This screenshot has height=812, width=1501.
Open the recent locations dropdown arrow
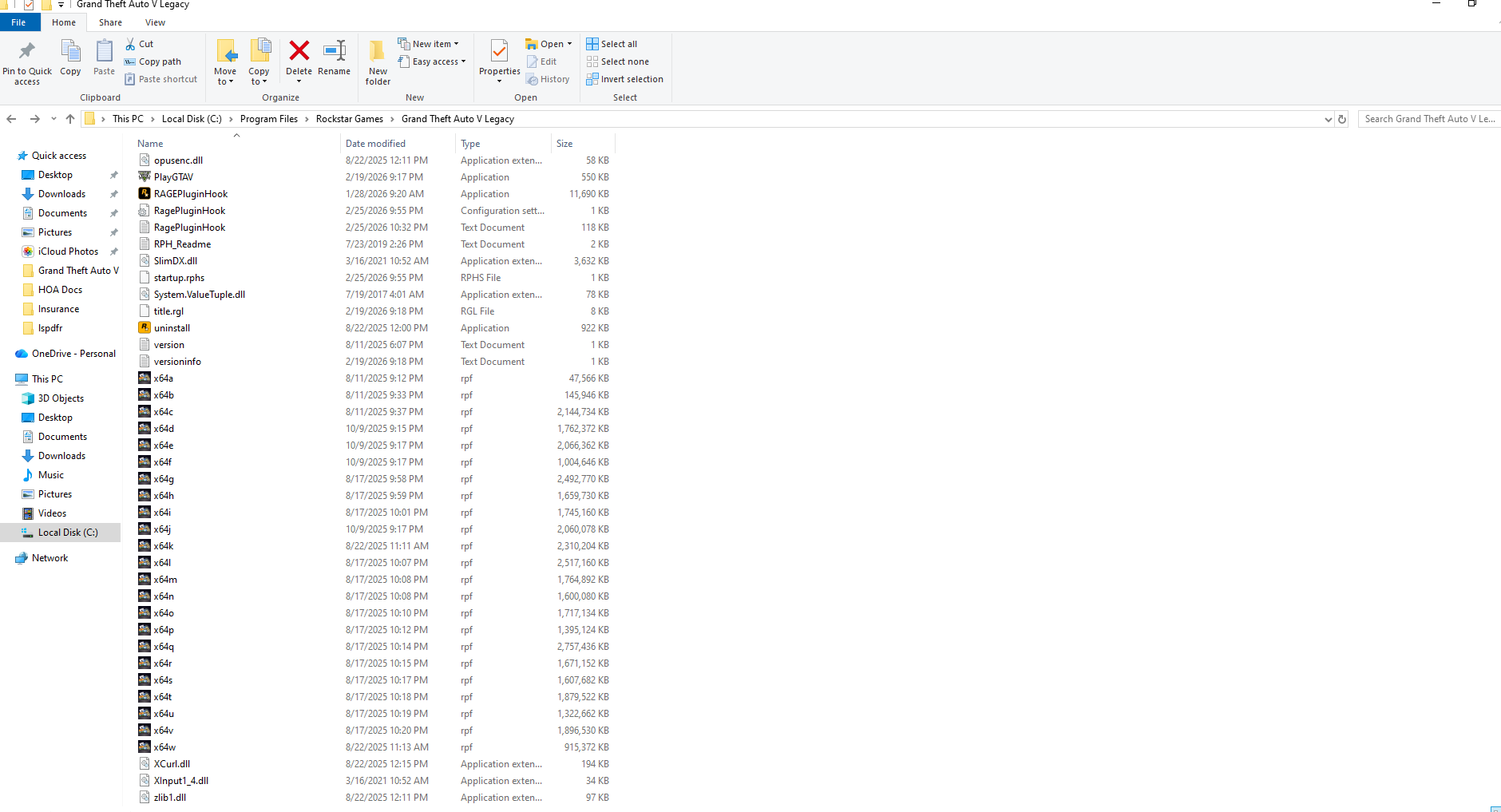53,119
